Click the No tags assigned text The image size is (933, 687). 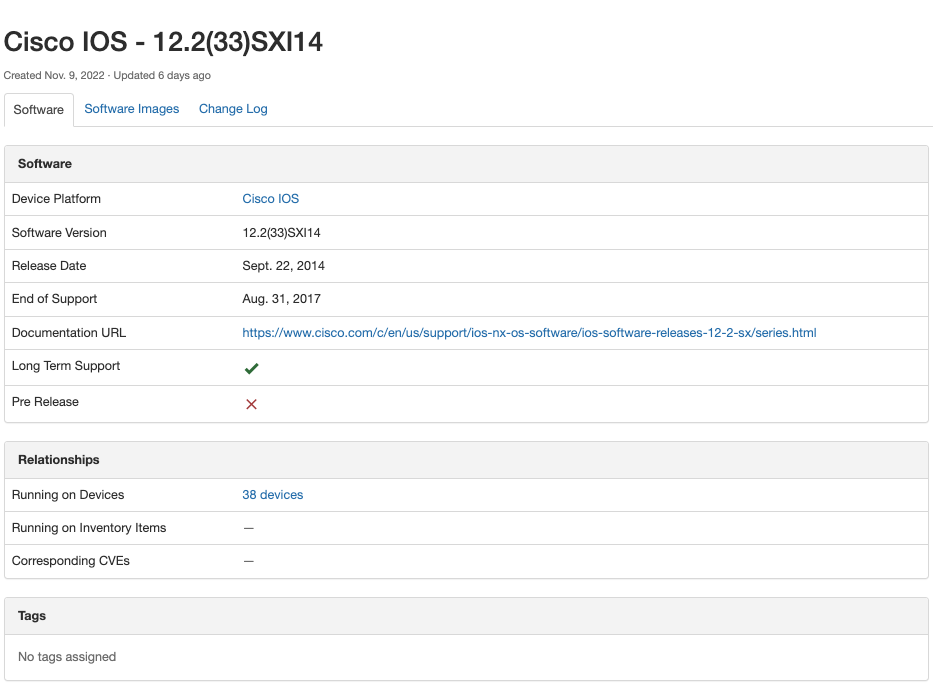(67, 657)
